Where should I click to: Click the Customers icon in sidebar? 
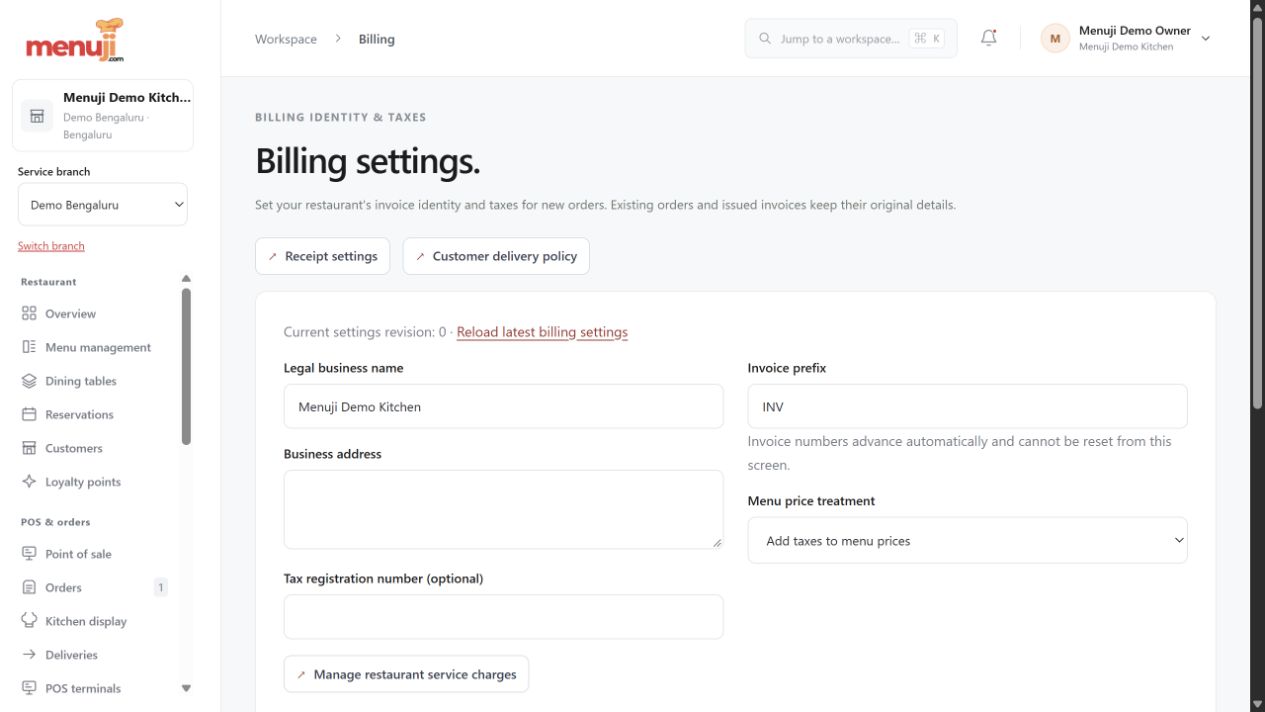coord(29,448)
